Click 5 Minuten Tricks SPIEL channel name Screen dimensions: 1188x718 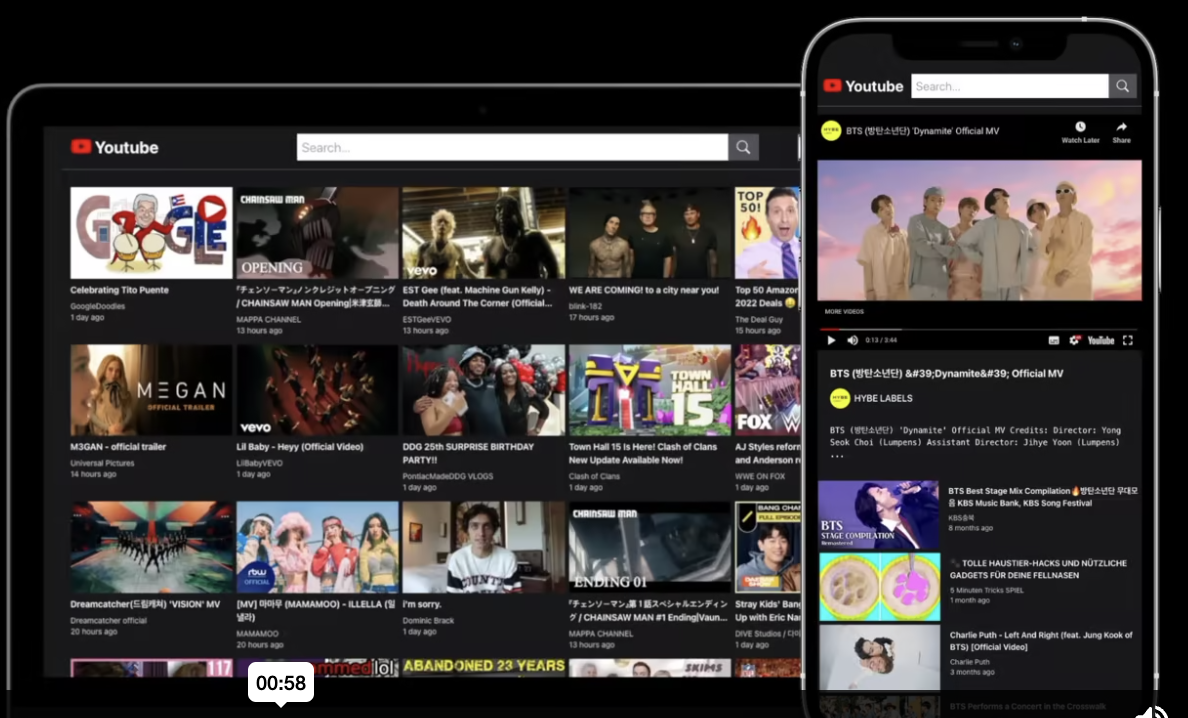tap(986, 590)
